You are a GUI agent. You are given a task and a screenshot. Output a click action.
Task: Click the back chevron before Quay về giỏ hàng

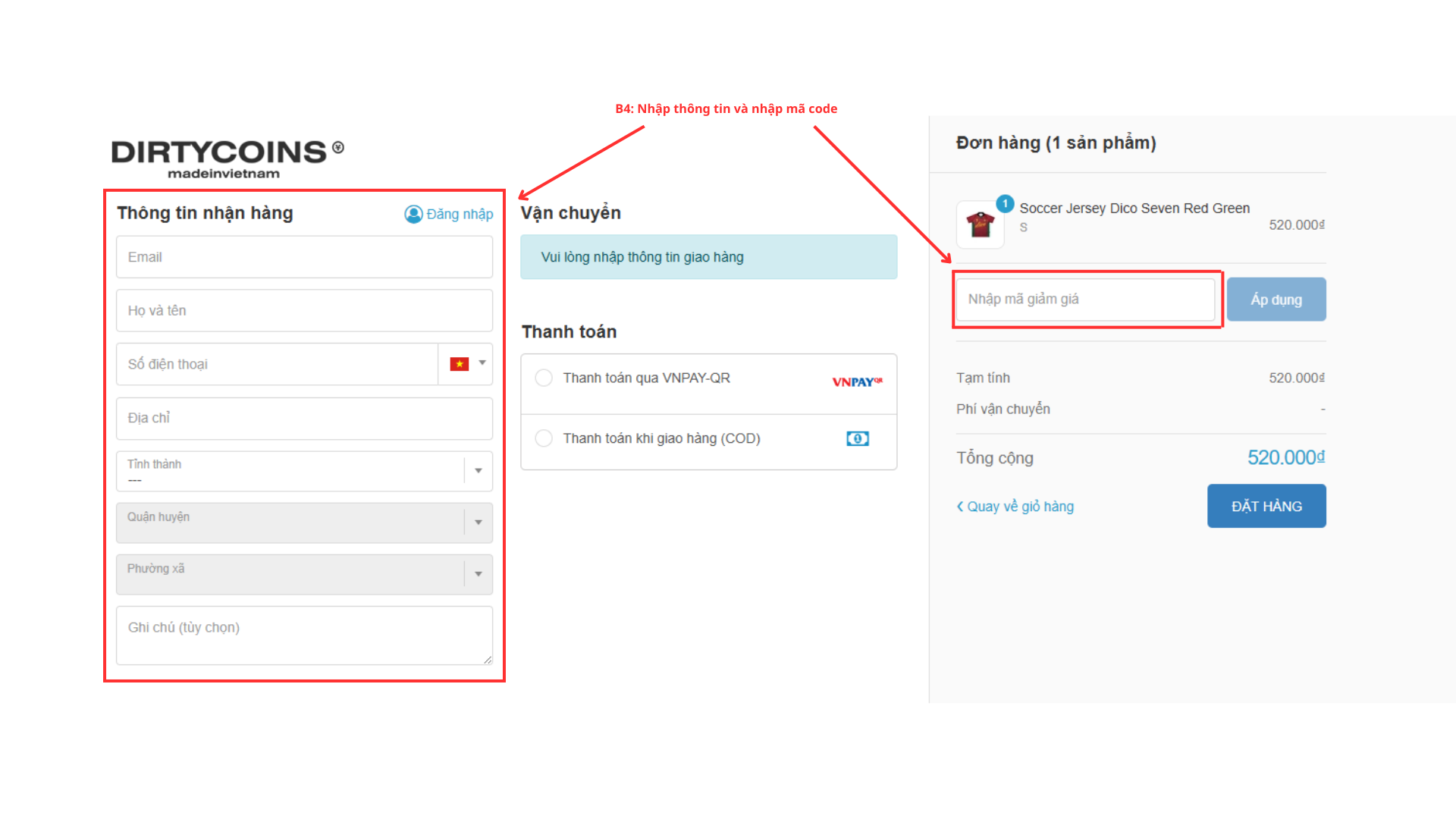click(960, 507)
